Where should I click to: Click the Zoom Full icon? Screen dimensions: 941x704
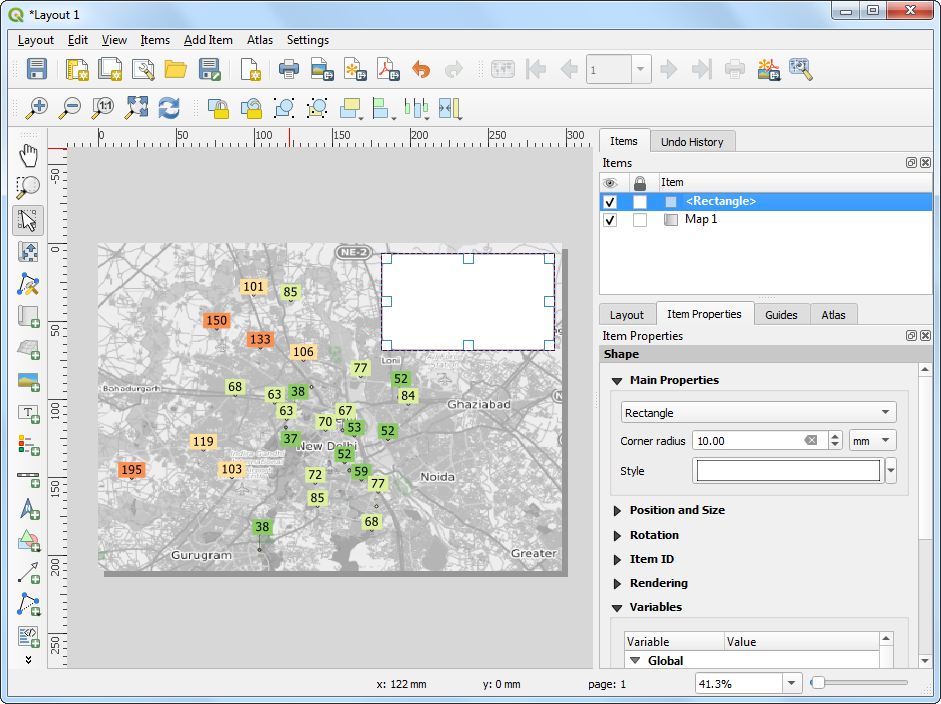[136, 108]
